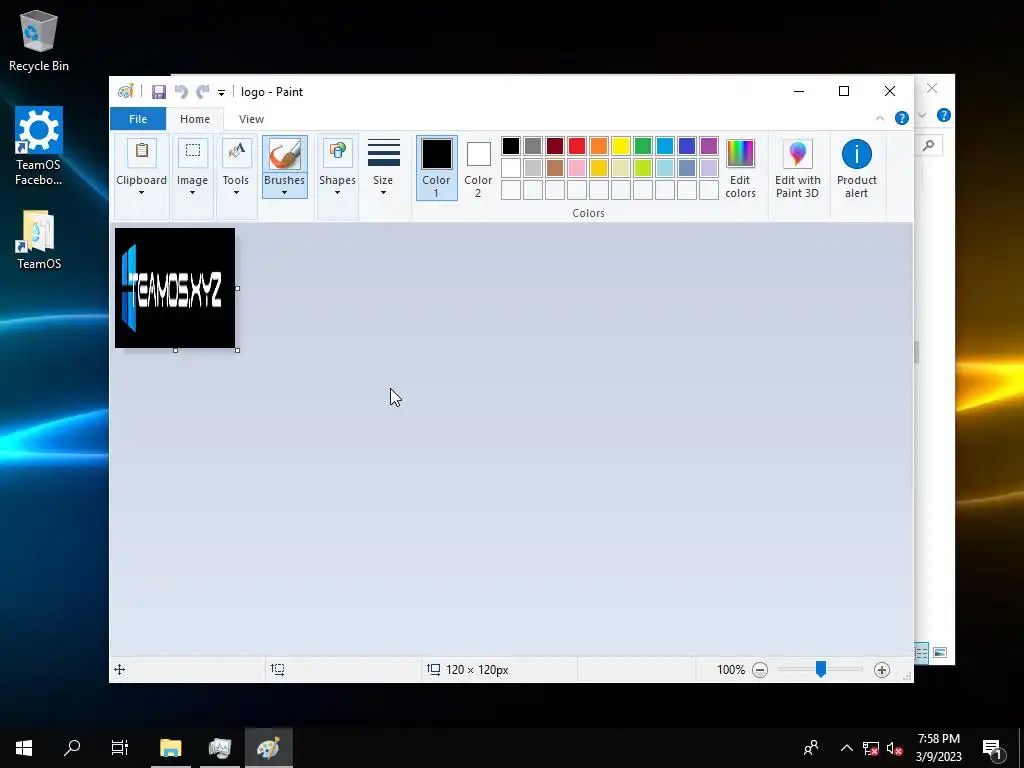The height and width of the screenshot is (768, 1024).
Task: Expand the Clipboard dropdown arrow
Action: [141, 193]
